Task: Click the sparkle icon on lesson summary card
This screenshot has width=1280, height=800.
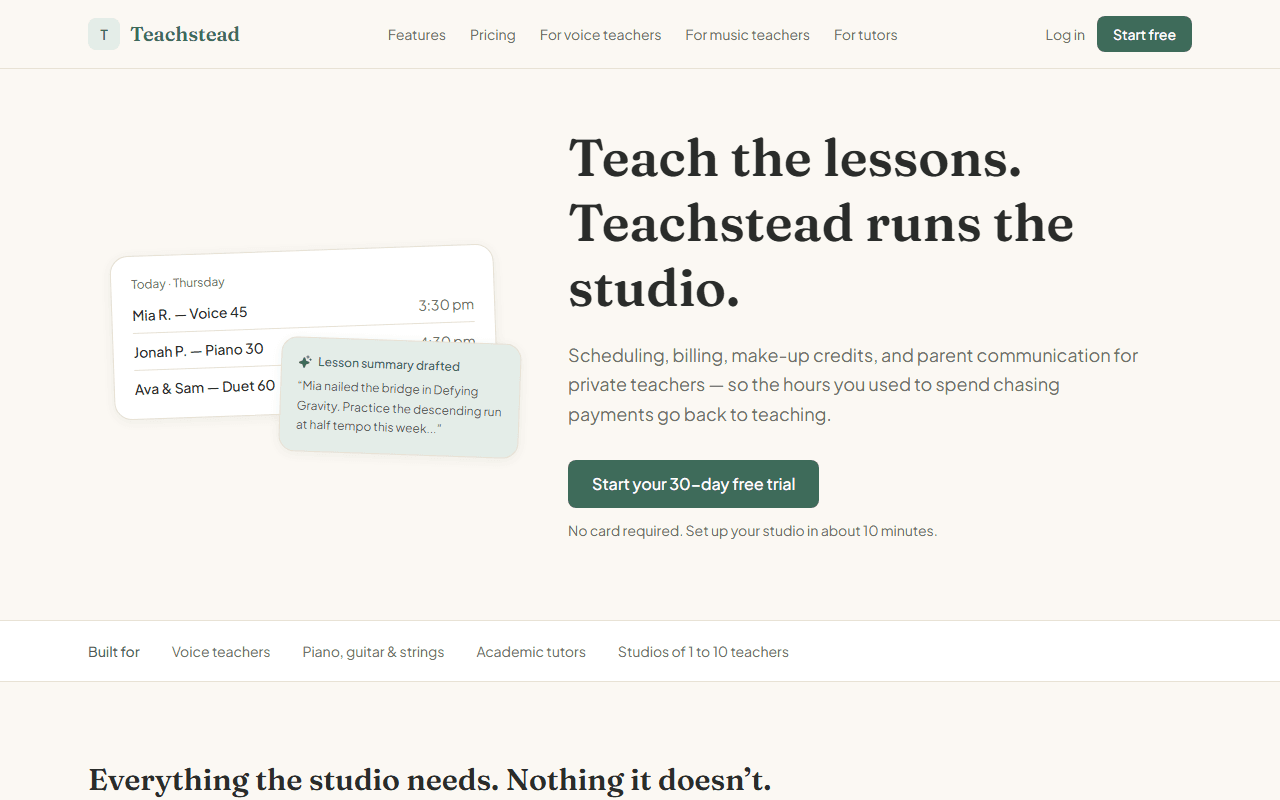Action: tap(305, 362)
